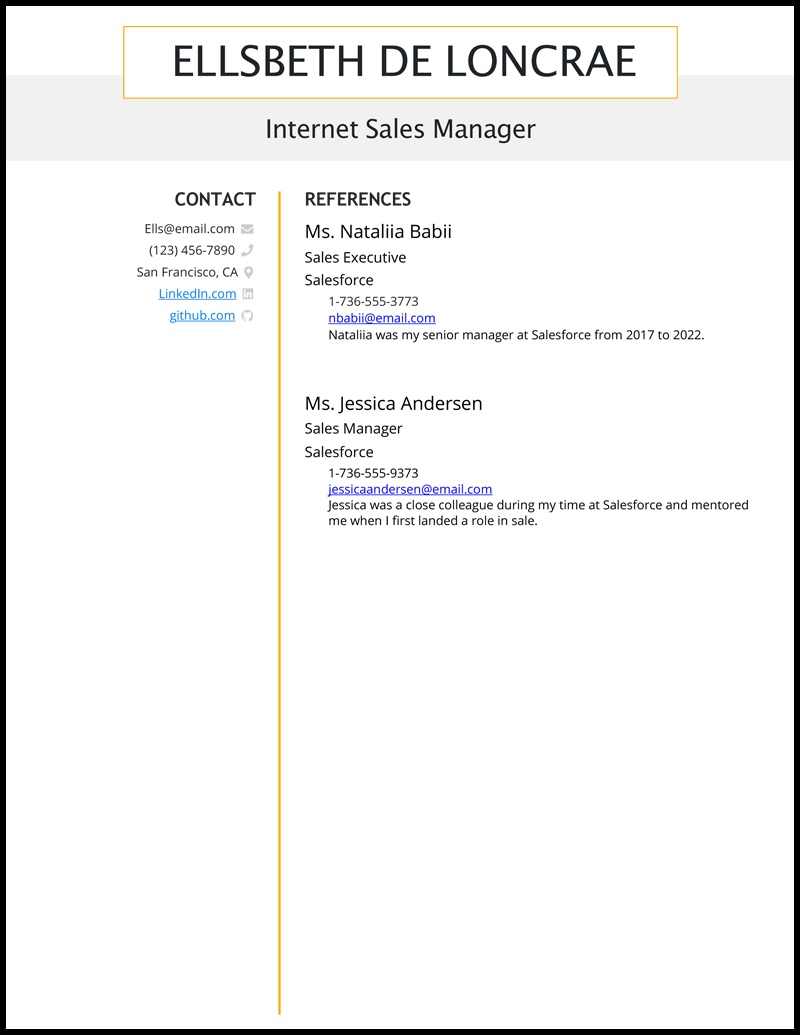
Task: Open the LinkedIn.com link
Action: click(x=197, y=294)
